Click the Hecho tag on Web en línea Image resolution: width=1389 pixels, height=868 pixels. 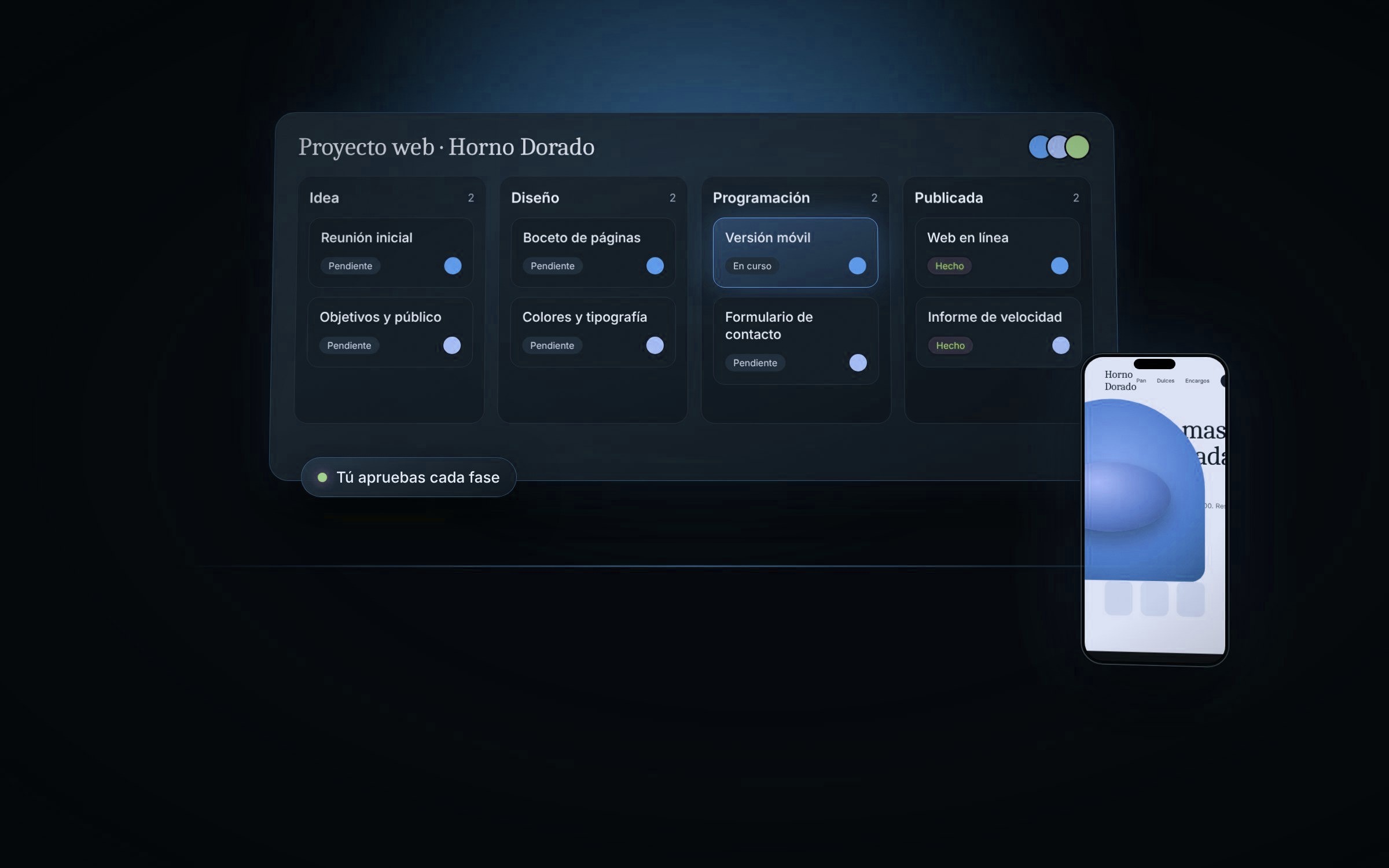pos(949,266)
